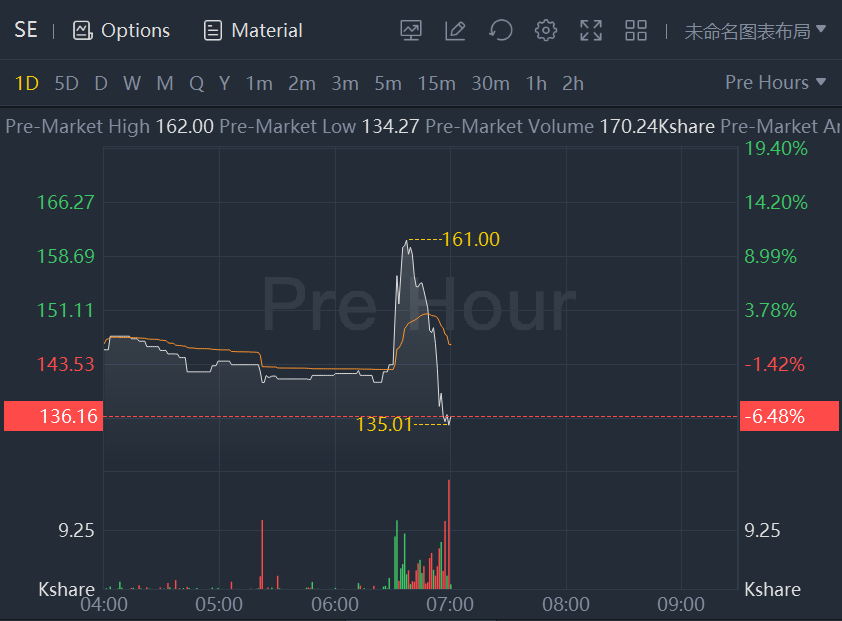Select the 15m interval
Screen dimensions: 842x621
pos(437,83)
